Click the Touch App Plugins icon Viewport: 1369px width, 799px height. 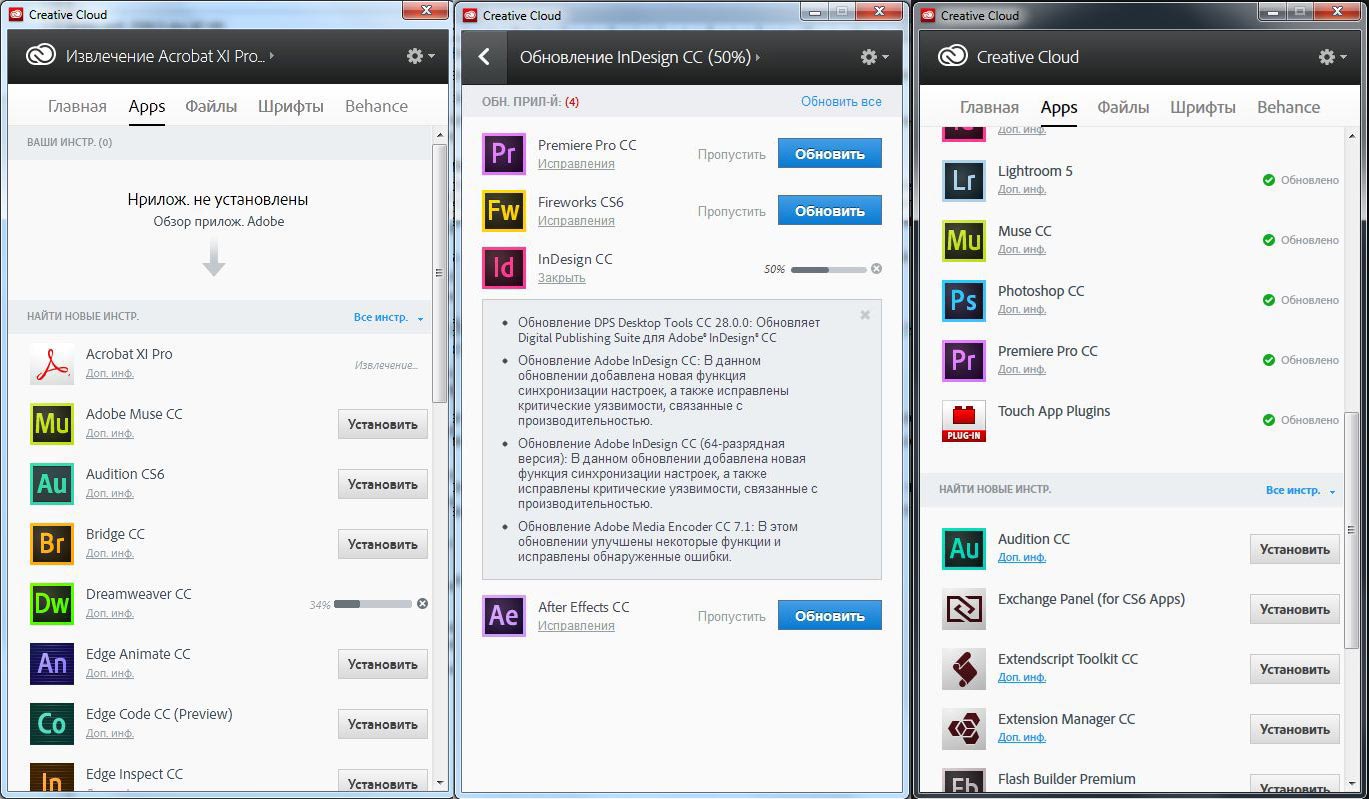pos(964,420)
